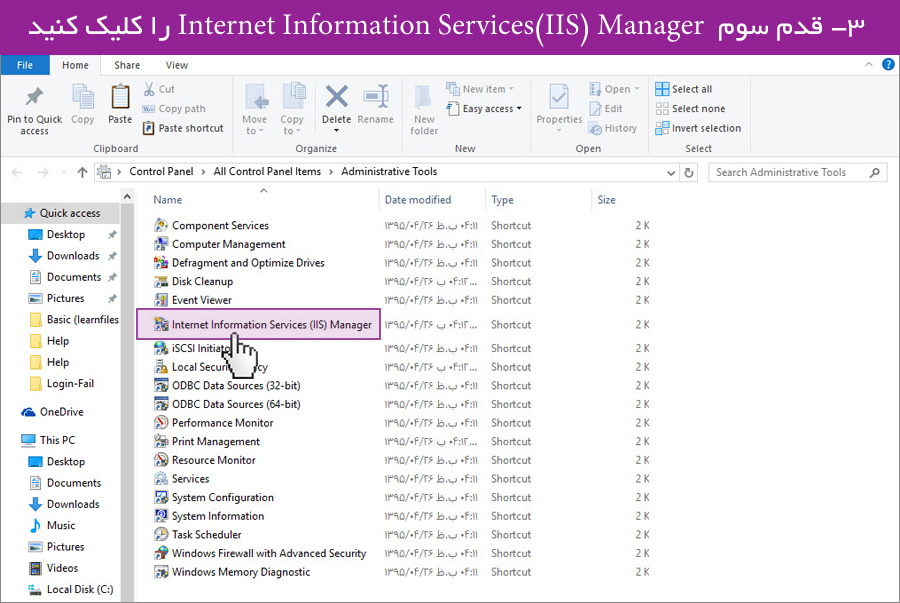Expand the Open dropdown arrow
Viewport: 900px width, 603px height.
click(637, 89)
